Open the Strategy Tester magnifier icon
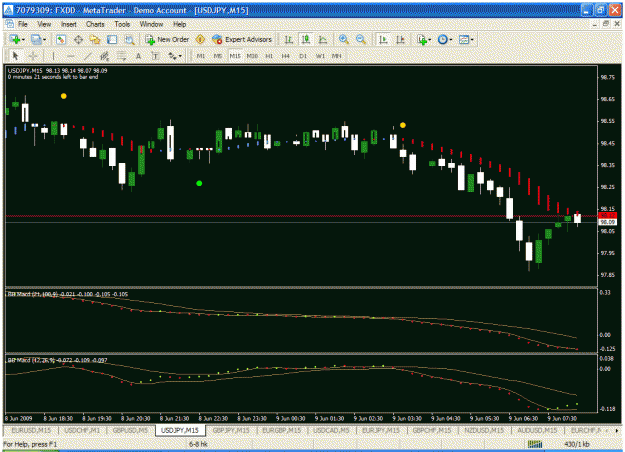 point(129,39)
